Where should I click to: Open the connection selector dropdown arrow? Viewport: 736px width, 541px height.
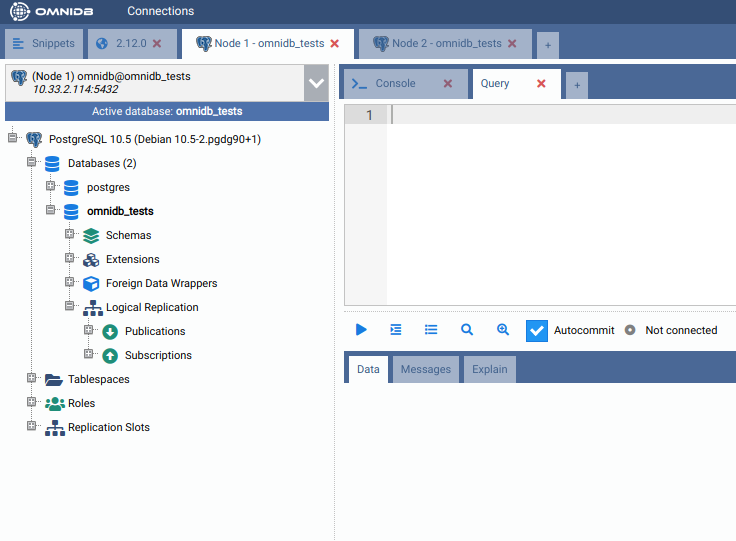pyautogui.click(x=316, y=83)
